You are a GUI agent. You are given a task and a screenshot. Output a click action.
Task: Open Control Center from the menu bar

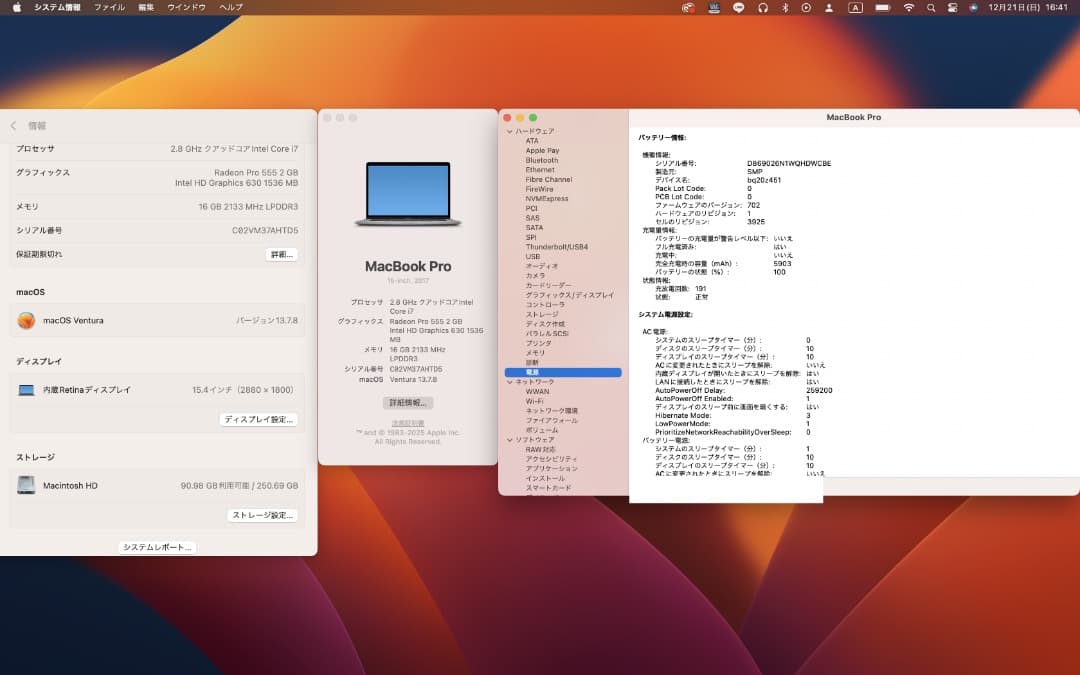[x=951, y=7]
